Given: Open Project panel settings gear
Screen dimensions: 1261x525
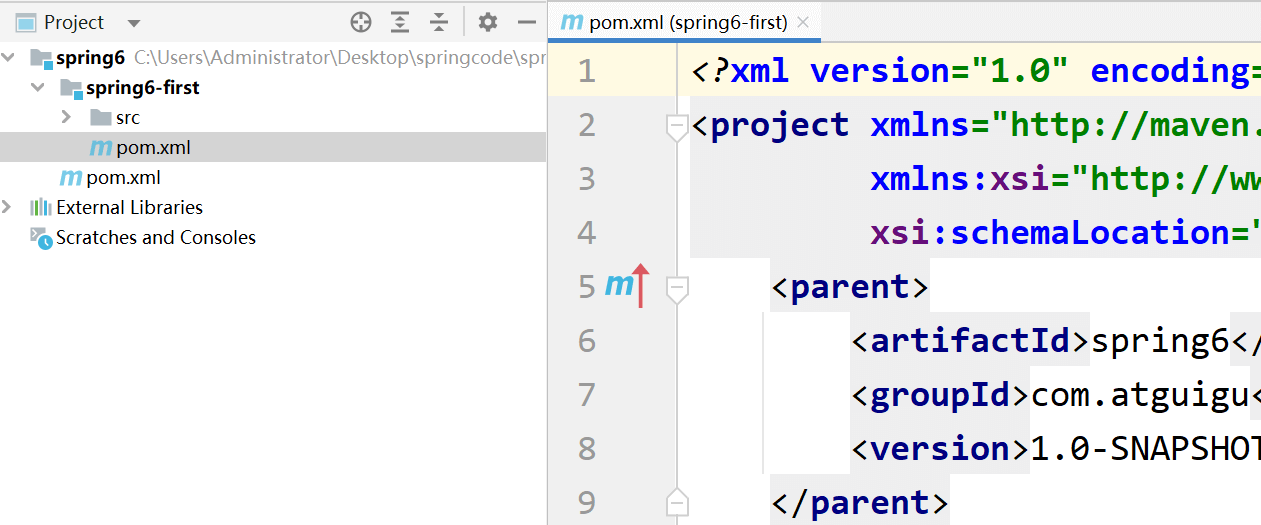Looking at the screenshot, I should tap(487, 22).
